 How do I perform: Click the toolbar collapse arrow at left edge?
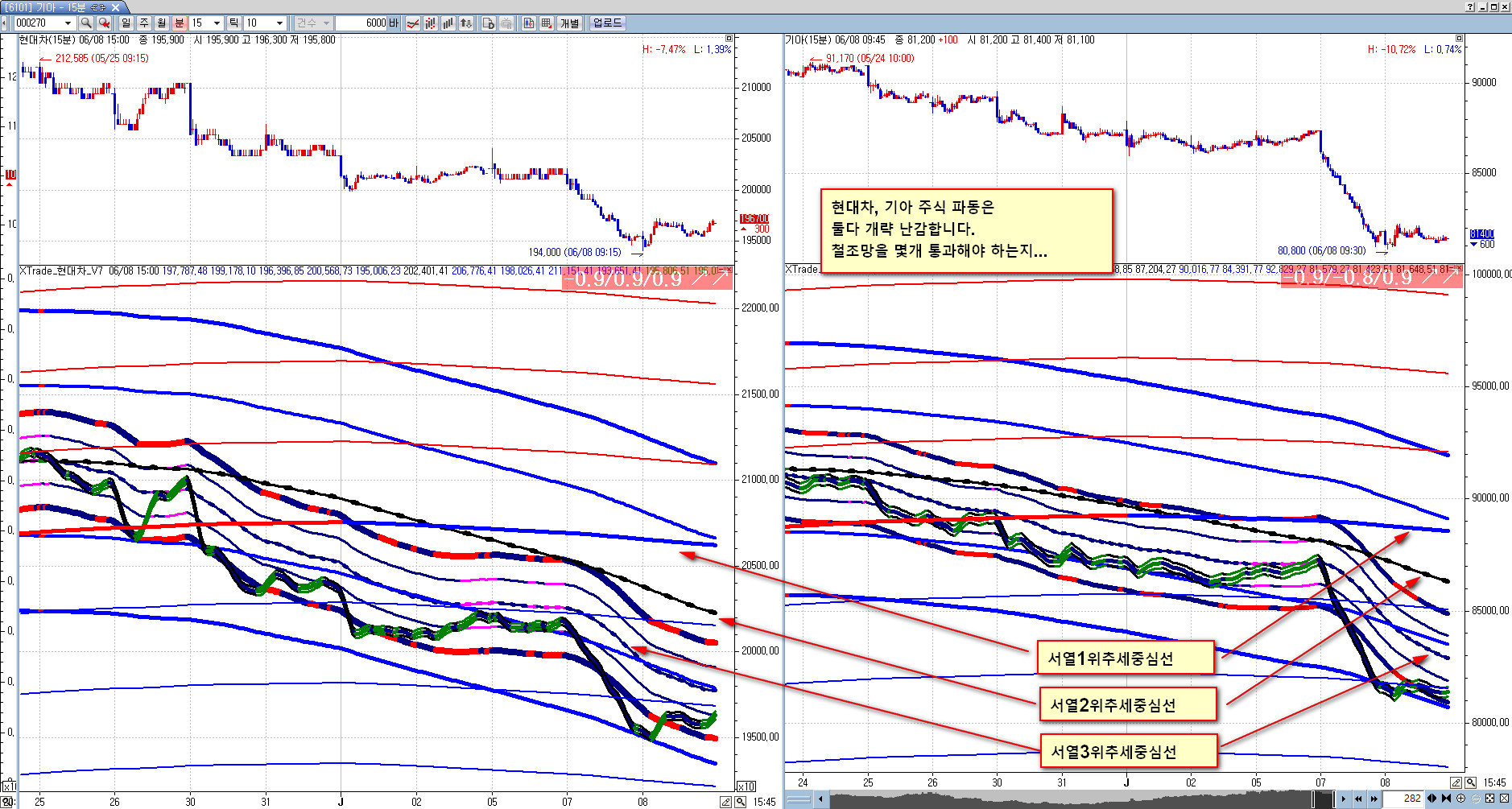click(x=4, y=23)
